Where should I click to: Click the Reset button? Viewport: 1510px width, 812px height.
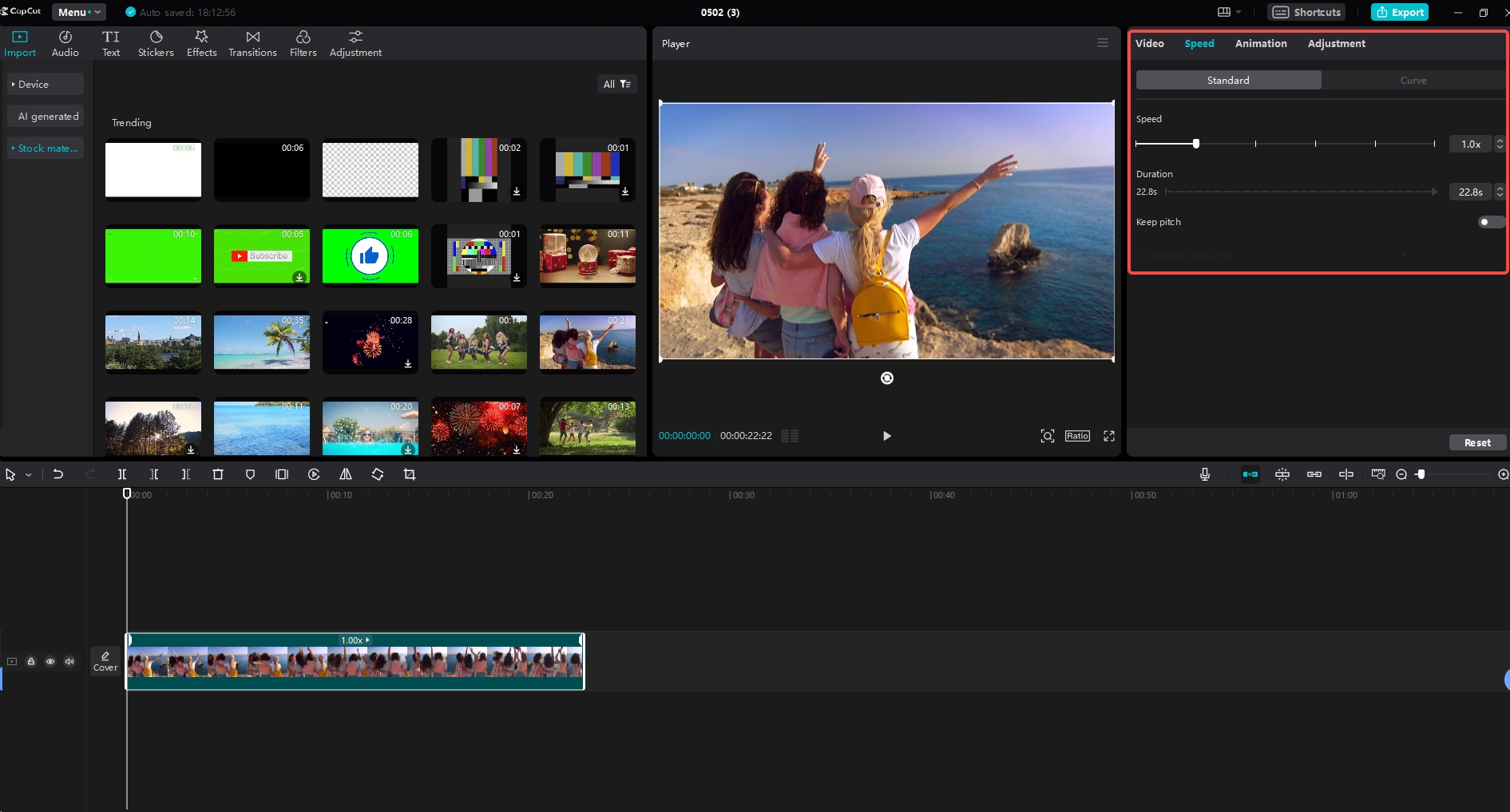pyautogui.click(x=1476, y=442)
